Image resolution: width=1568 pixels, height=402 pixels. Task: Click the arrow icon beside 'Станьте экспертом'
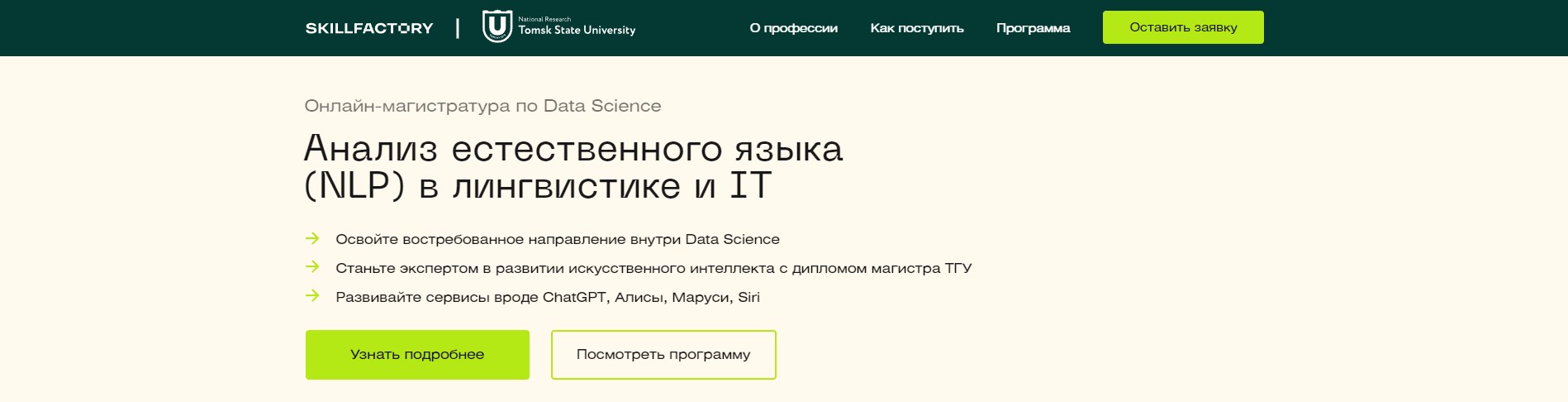[312, 266]
